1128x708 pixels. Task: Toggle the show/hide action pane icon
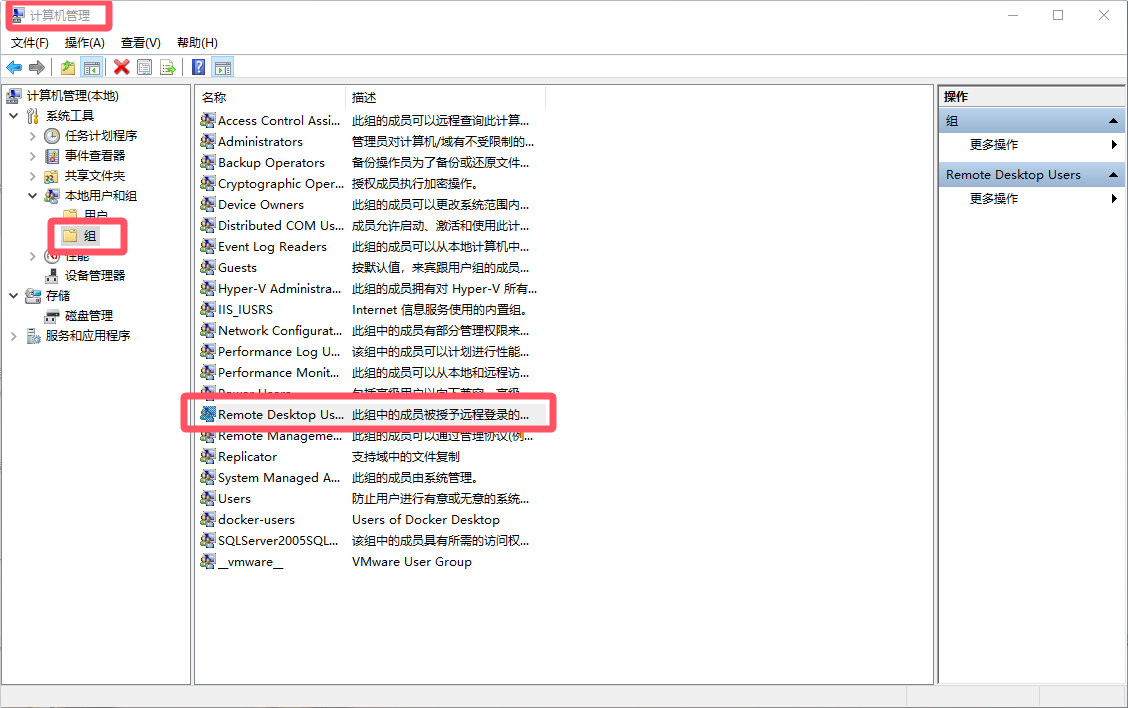click(223, 68)
